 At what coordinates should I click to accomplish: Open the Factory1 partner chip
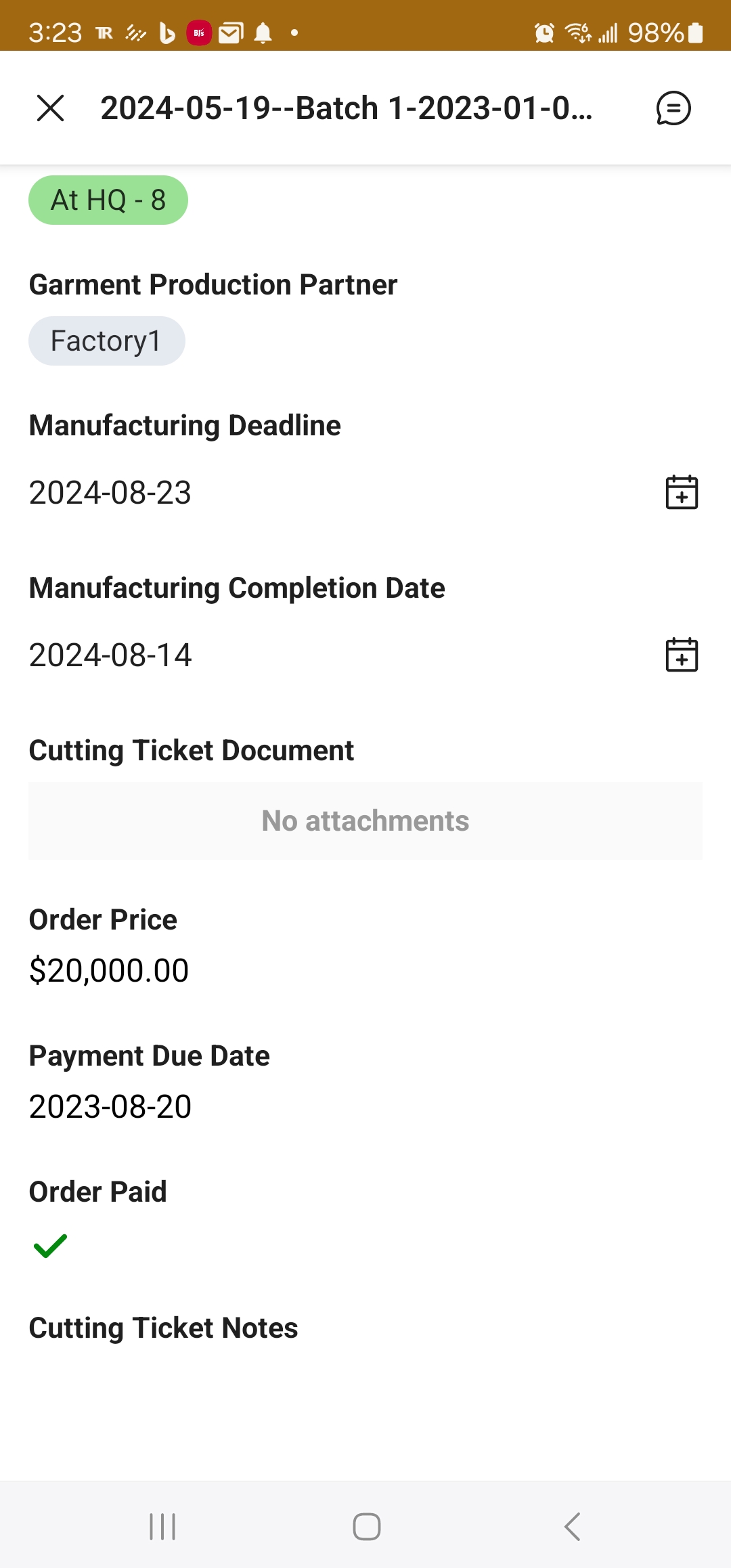(106, 341)
